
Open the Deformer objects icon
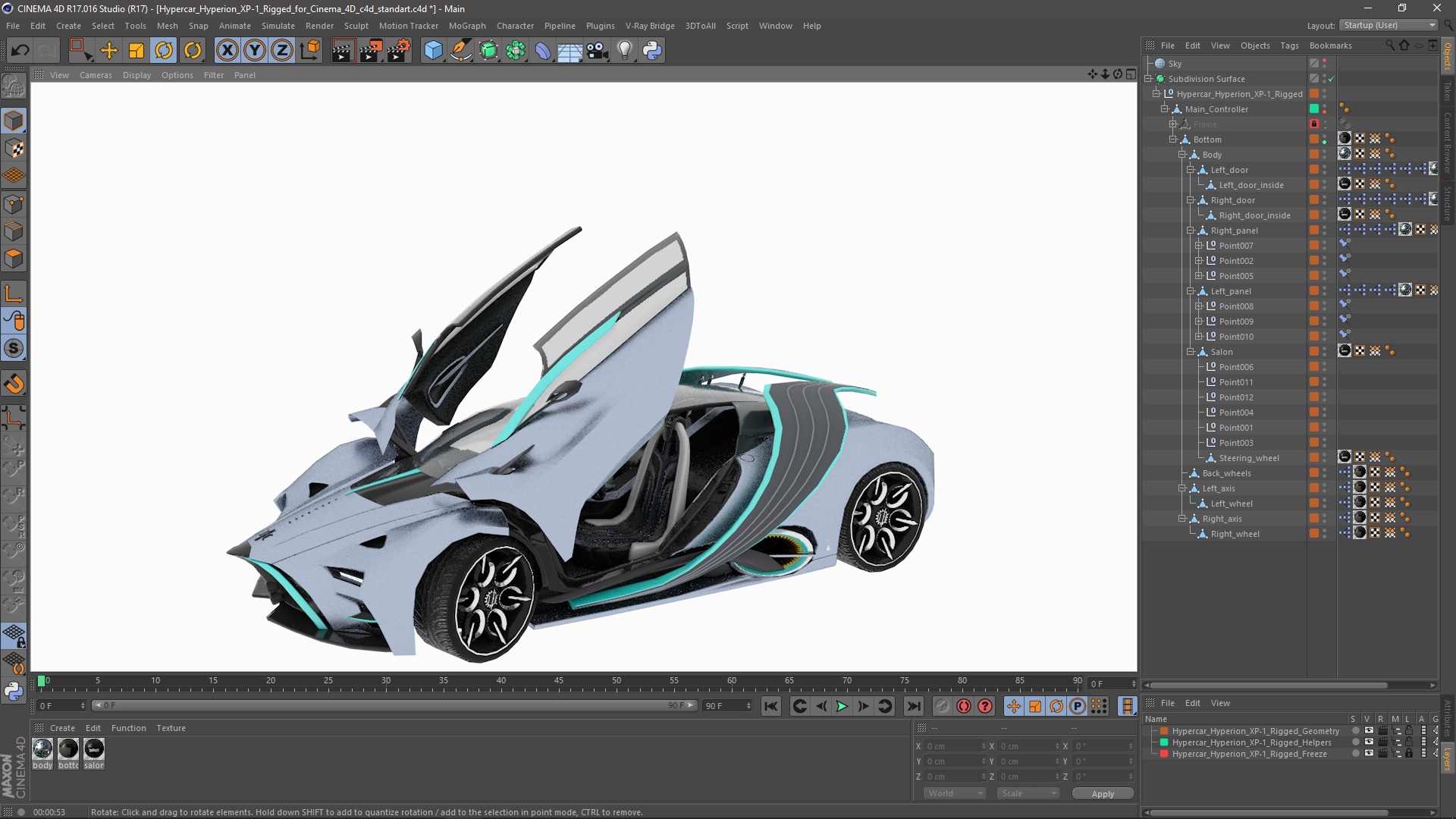pyautogui.click(x=543, y=51)
